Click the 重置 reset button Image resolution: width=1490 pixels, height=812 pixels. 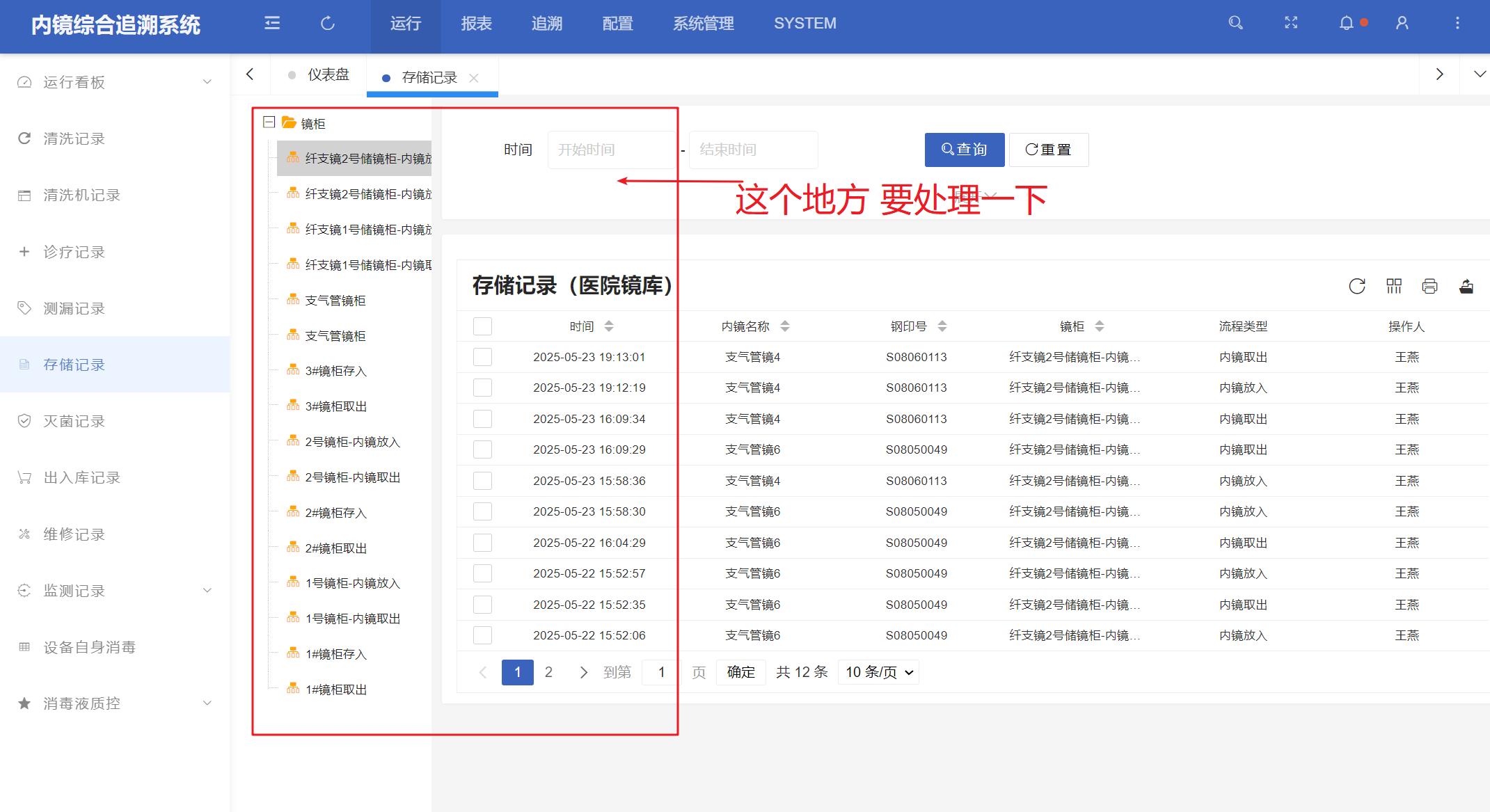click(x=1049, y=150)
